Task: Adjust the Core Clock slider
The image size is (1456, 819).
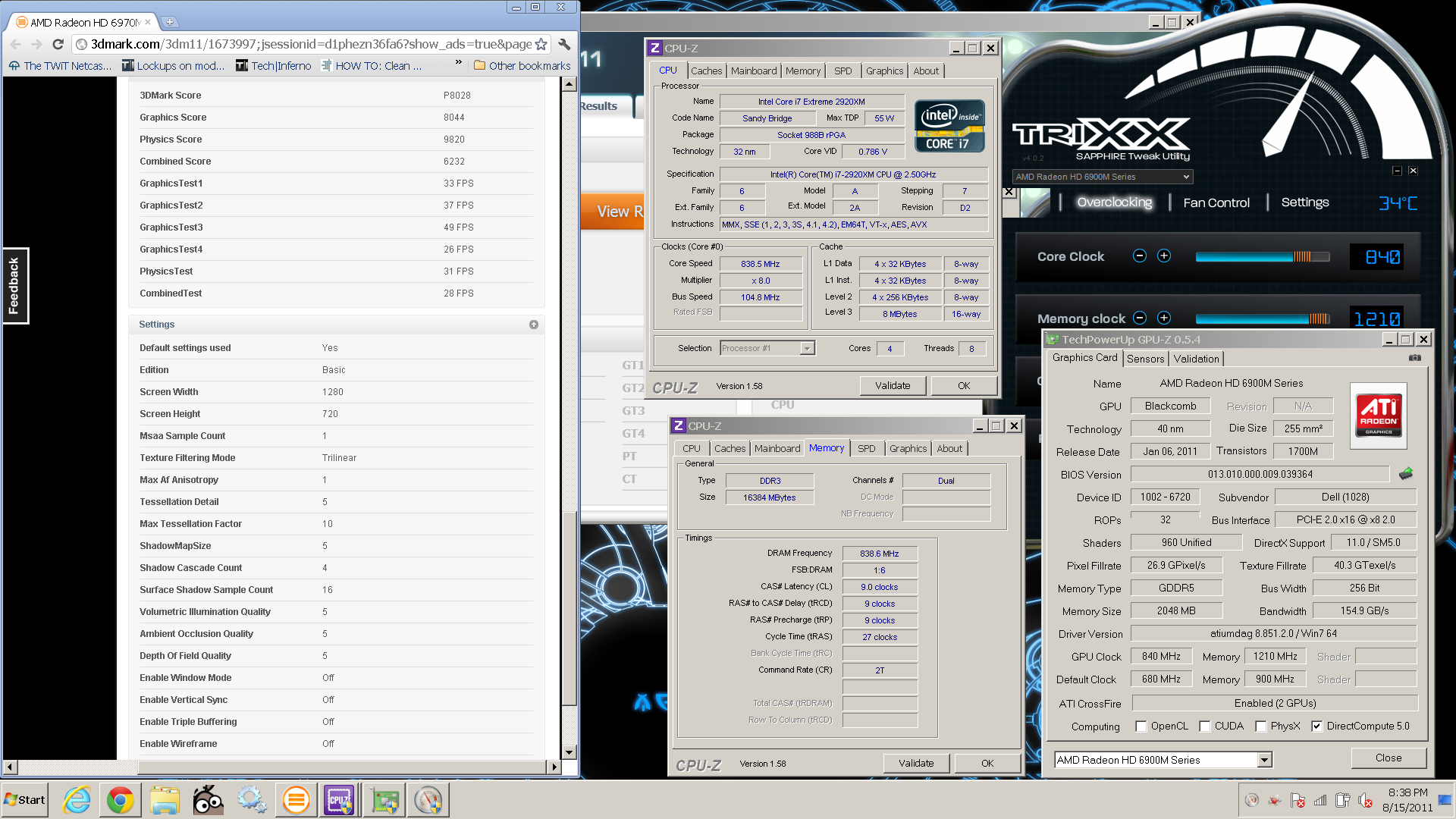Action: 1263,257
